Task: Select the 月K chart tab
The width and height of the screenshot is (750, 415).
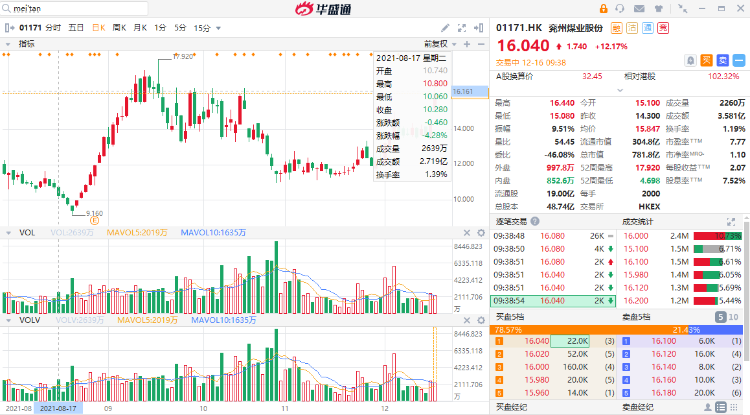Action: tap(140, 28)
